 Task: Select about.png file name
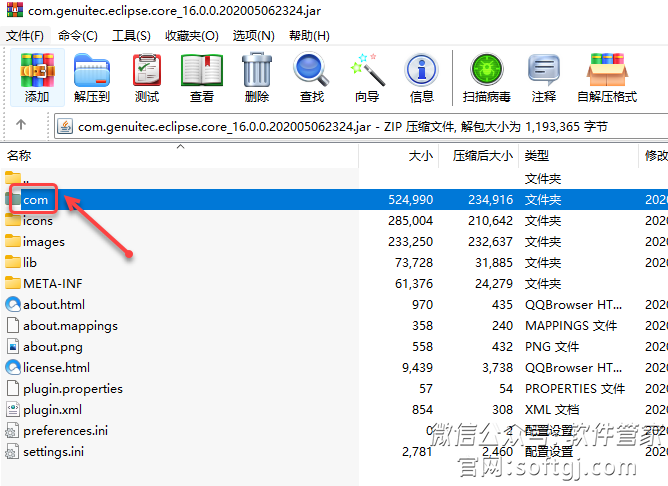point(53,347)
